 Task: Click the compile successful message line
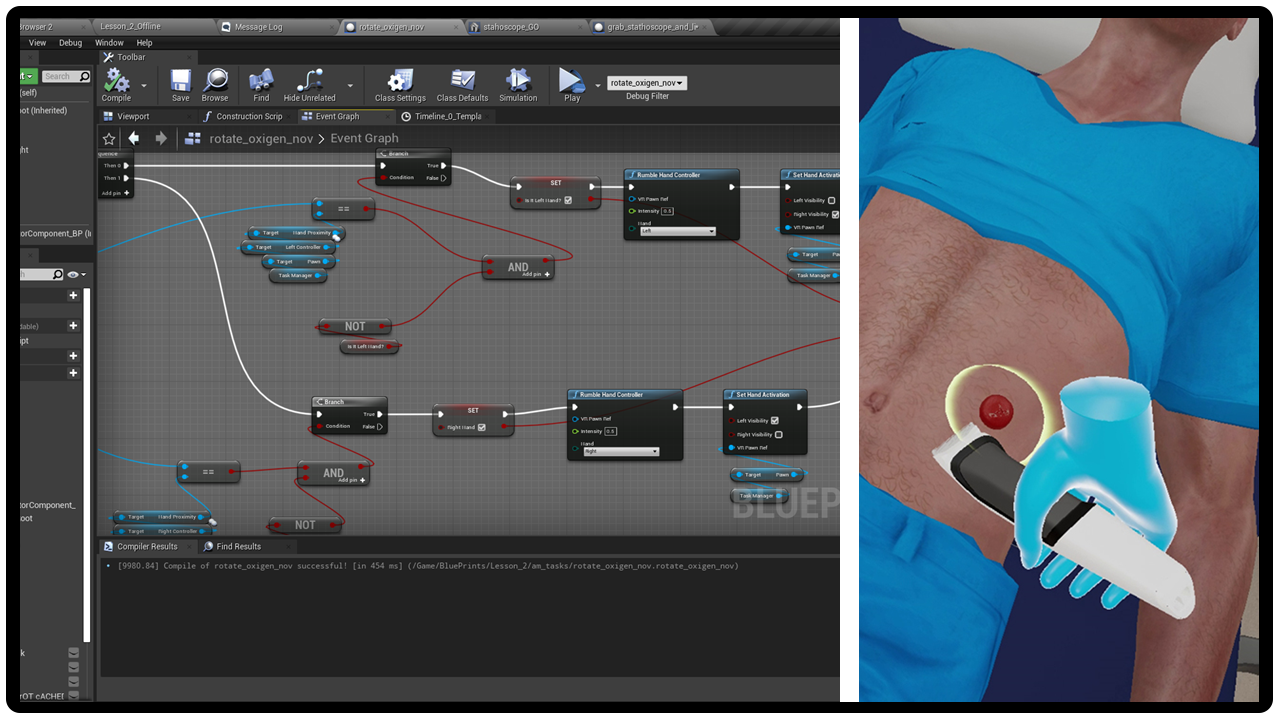coord(428,566)
